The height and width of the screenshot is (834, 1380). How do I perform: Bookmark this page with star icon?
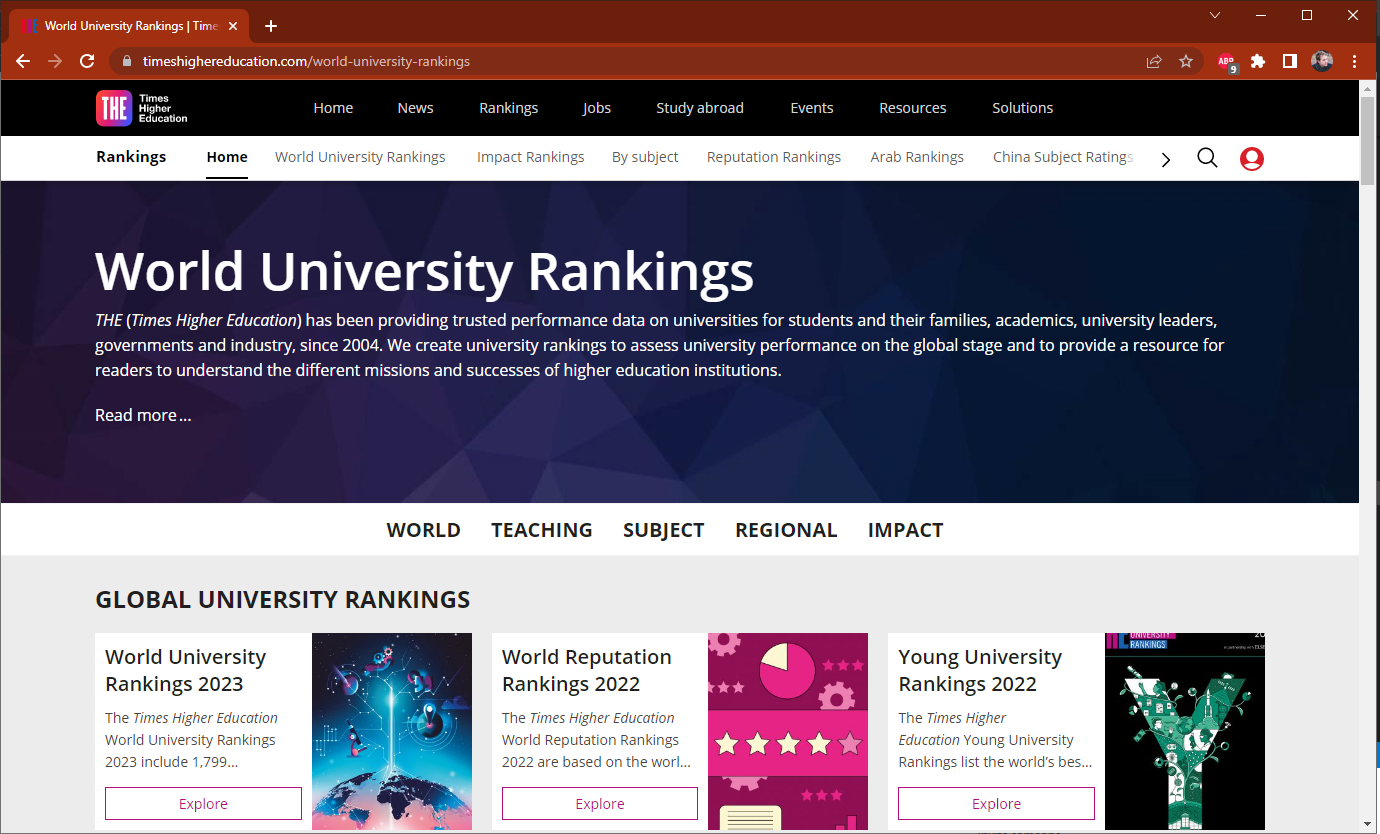pos(1186,61)
